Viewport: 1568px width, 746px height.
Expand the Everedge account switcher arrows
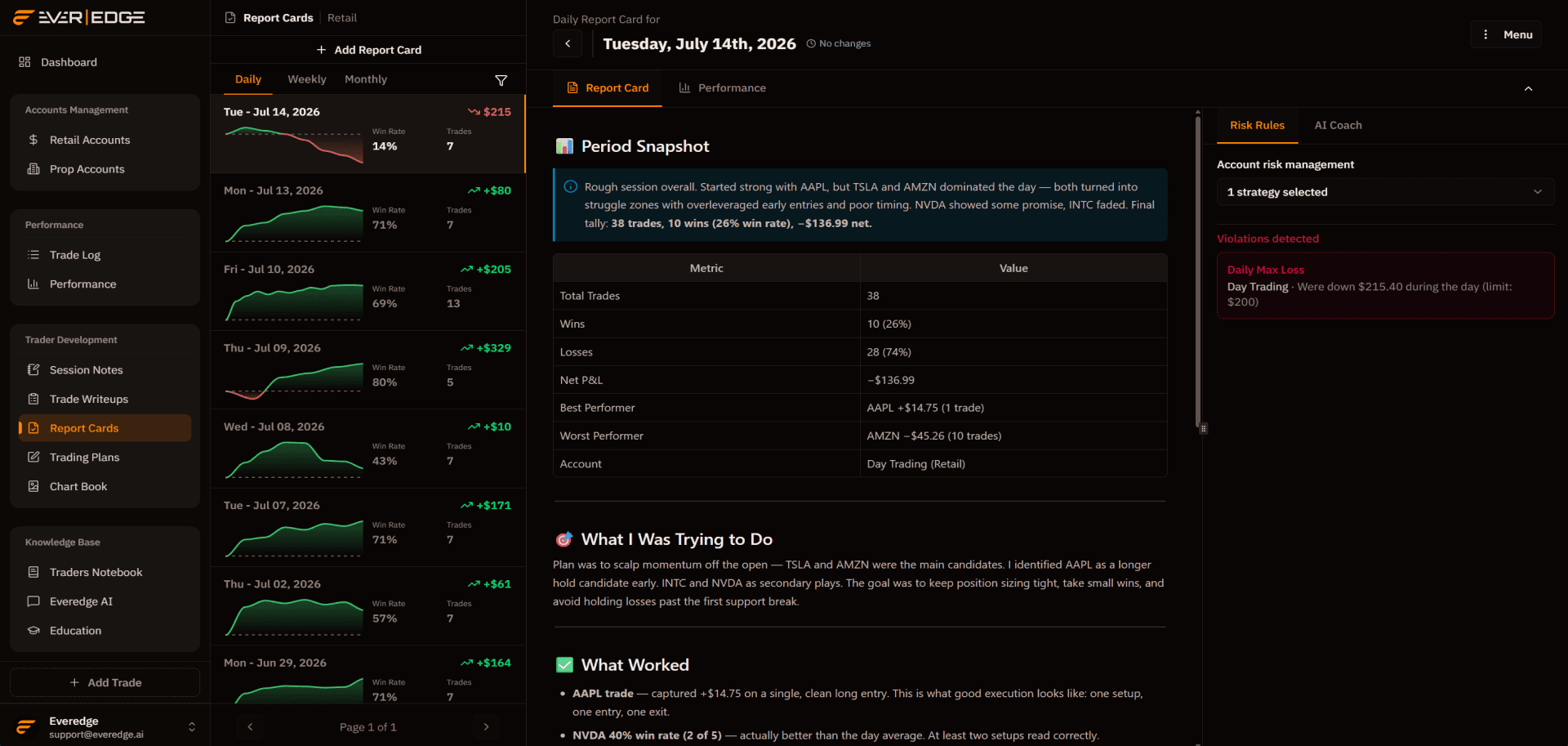192,726
